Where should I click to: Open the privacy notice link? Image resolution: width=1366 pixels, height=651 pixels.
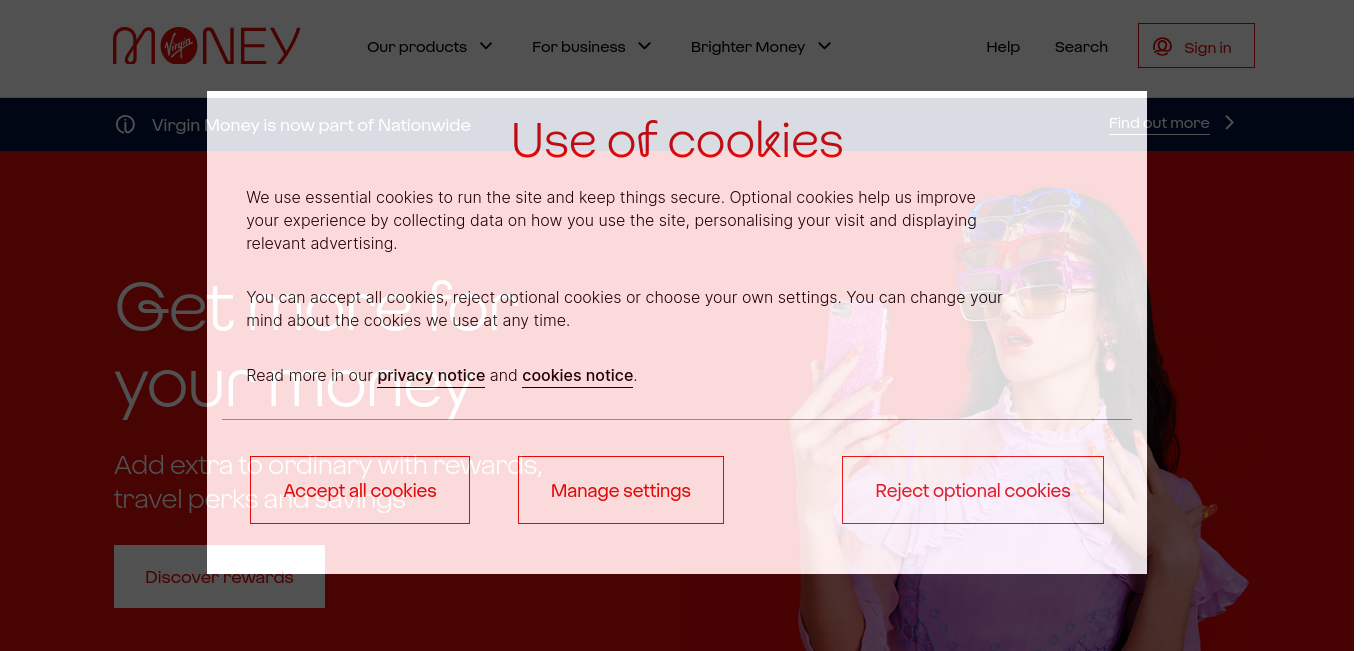431,375
